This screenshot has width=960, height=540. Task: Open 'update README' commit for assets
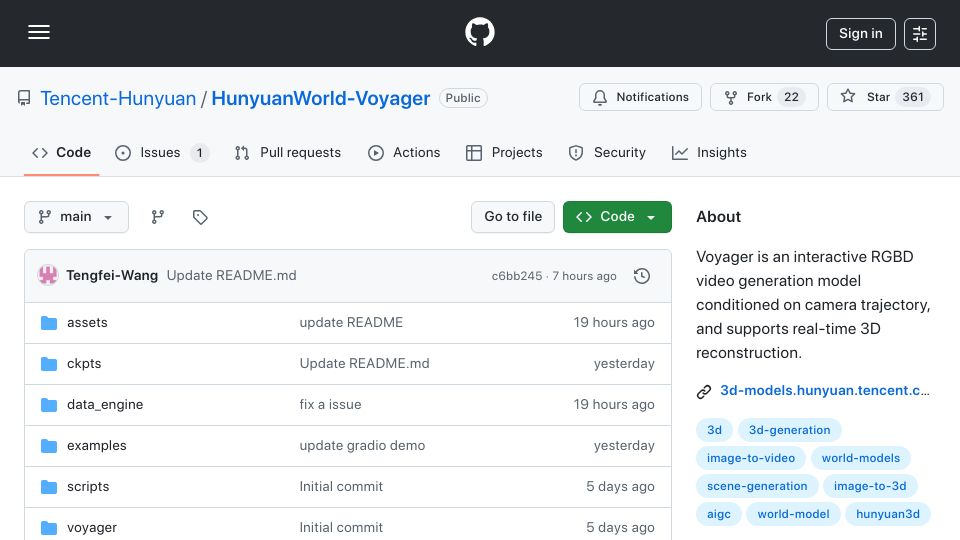tap(351, 323)
